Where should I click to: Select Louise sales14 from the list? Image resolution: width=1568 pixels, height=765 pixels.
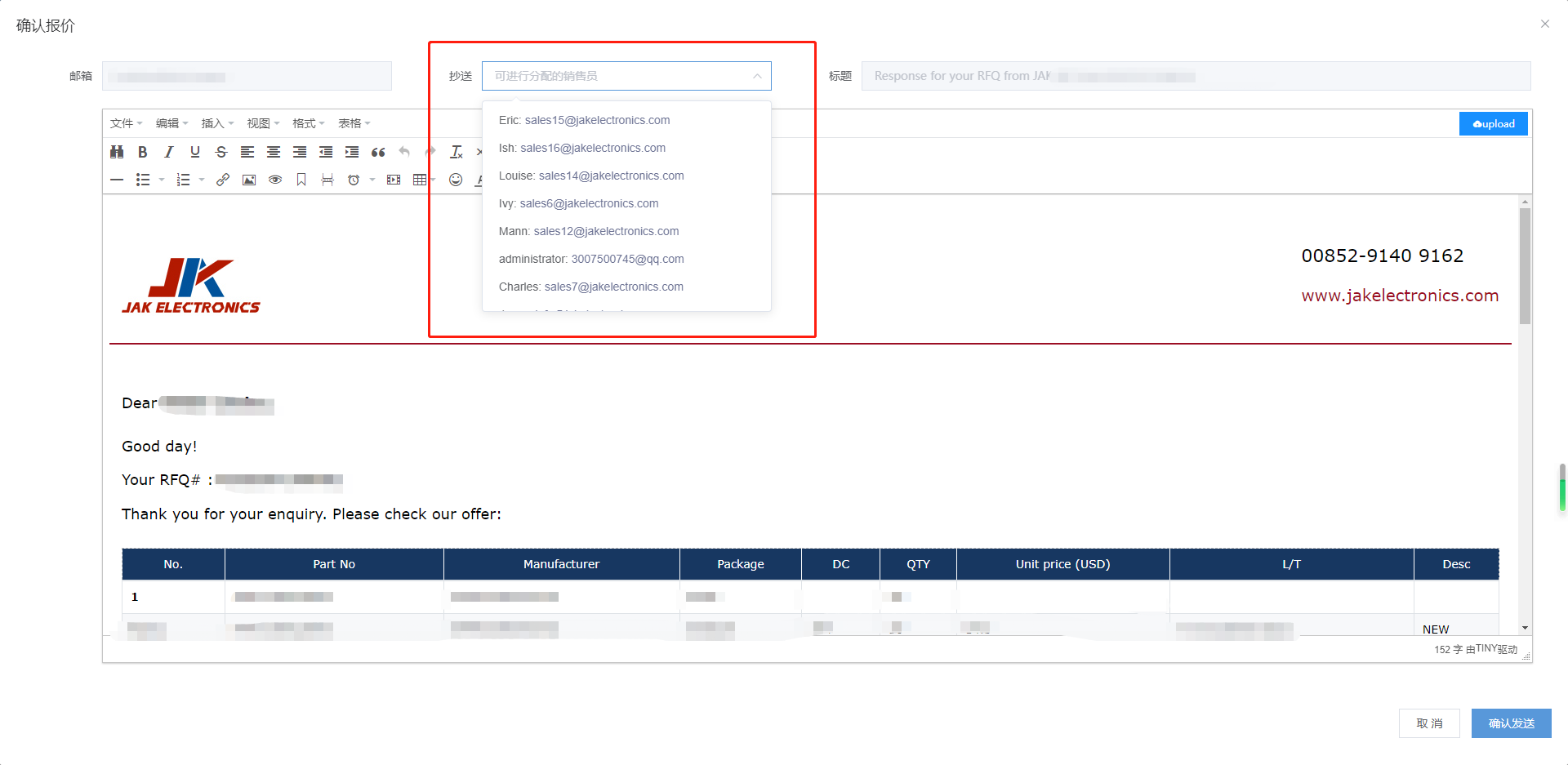(591, 176)
